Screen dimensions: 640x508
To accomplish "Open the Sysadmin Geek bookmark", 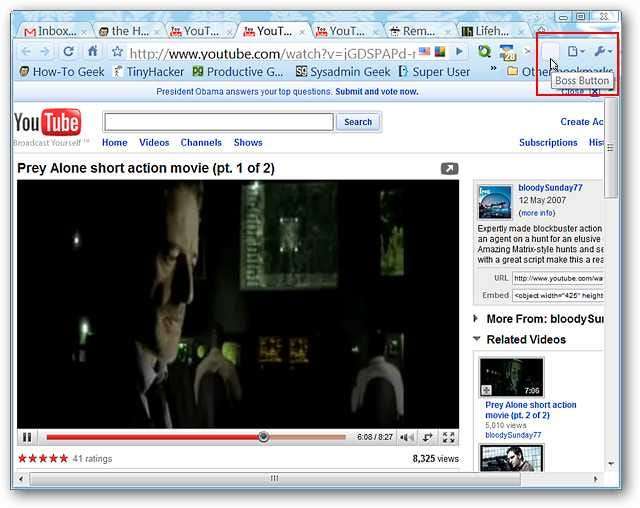I will 343,72.
